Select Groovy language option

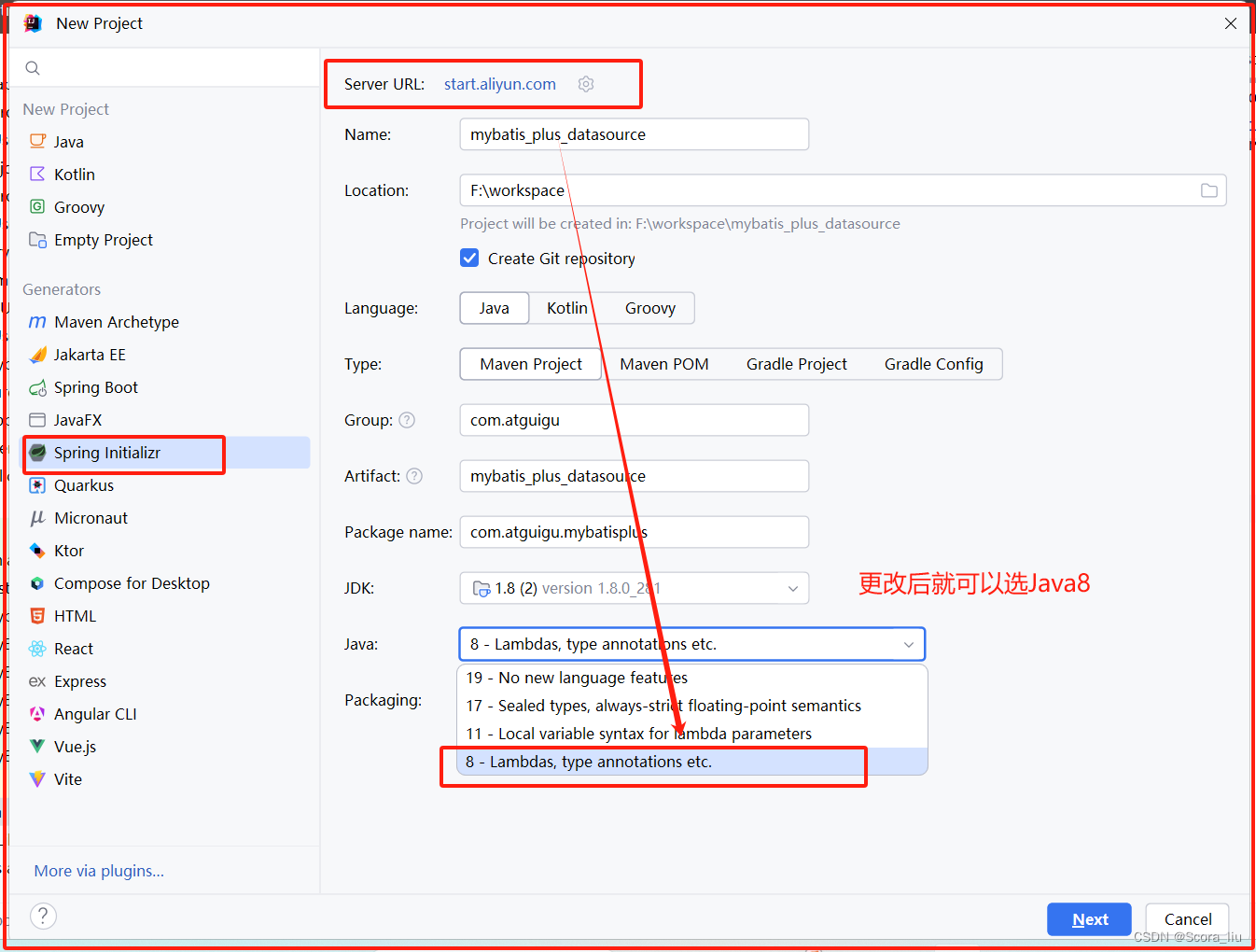(x=650, y=308)
